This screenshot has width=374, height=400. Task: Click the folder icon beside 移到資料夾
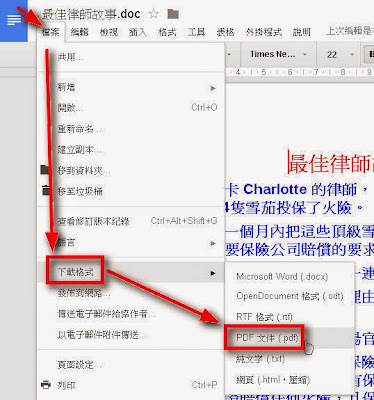point(45,169)
